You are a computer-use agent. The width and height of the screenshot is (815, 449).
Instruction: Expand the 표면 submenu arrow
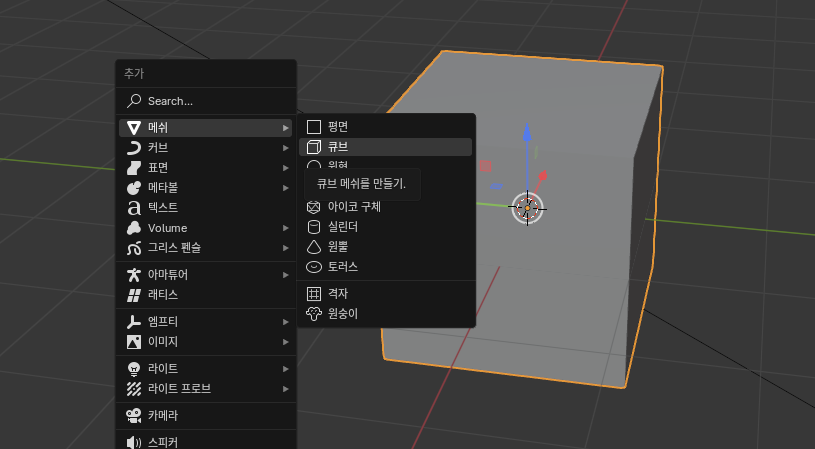point(285,168)
